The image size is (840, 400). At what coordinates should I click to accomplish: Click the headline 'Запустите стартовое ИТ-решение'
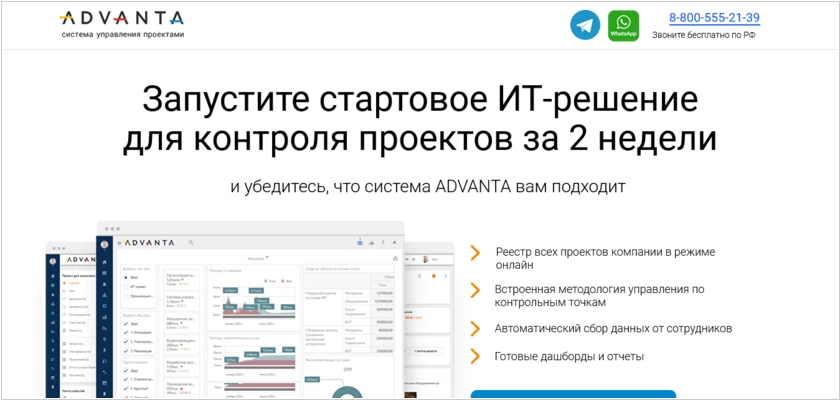pyautogui.click(x=419, y=100)
